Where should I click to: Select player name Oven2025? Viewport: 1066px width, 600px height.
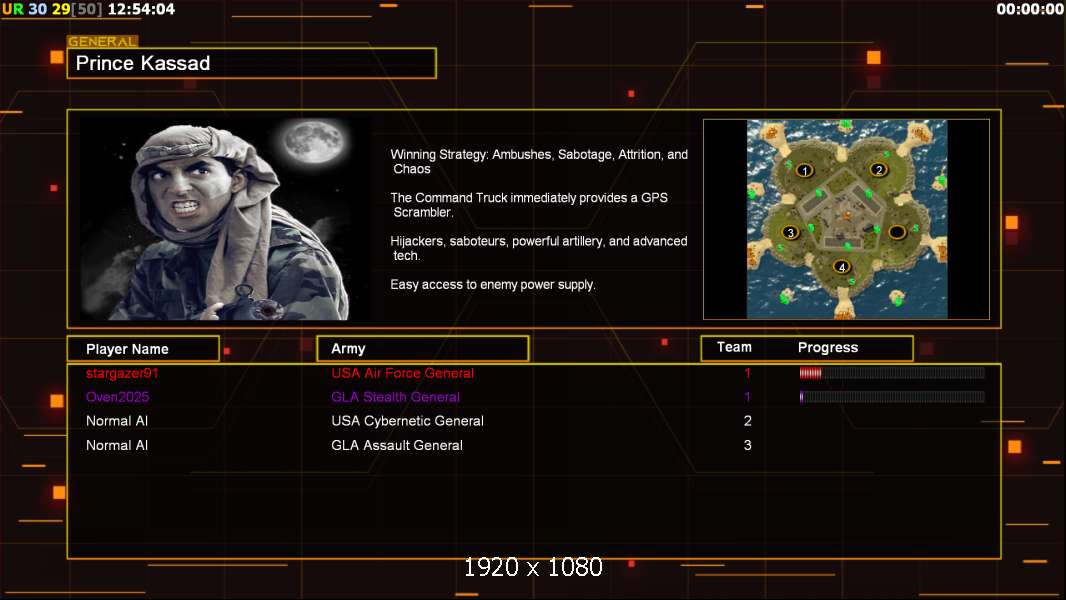click(x=117, y=397)
